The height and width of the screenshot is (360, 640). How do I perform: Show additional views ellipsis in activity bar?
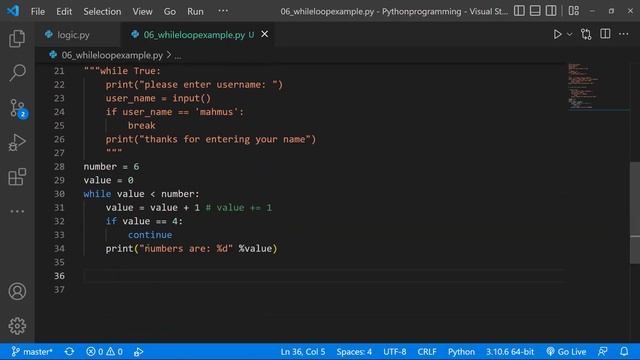17,211
